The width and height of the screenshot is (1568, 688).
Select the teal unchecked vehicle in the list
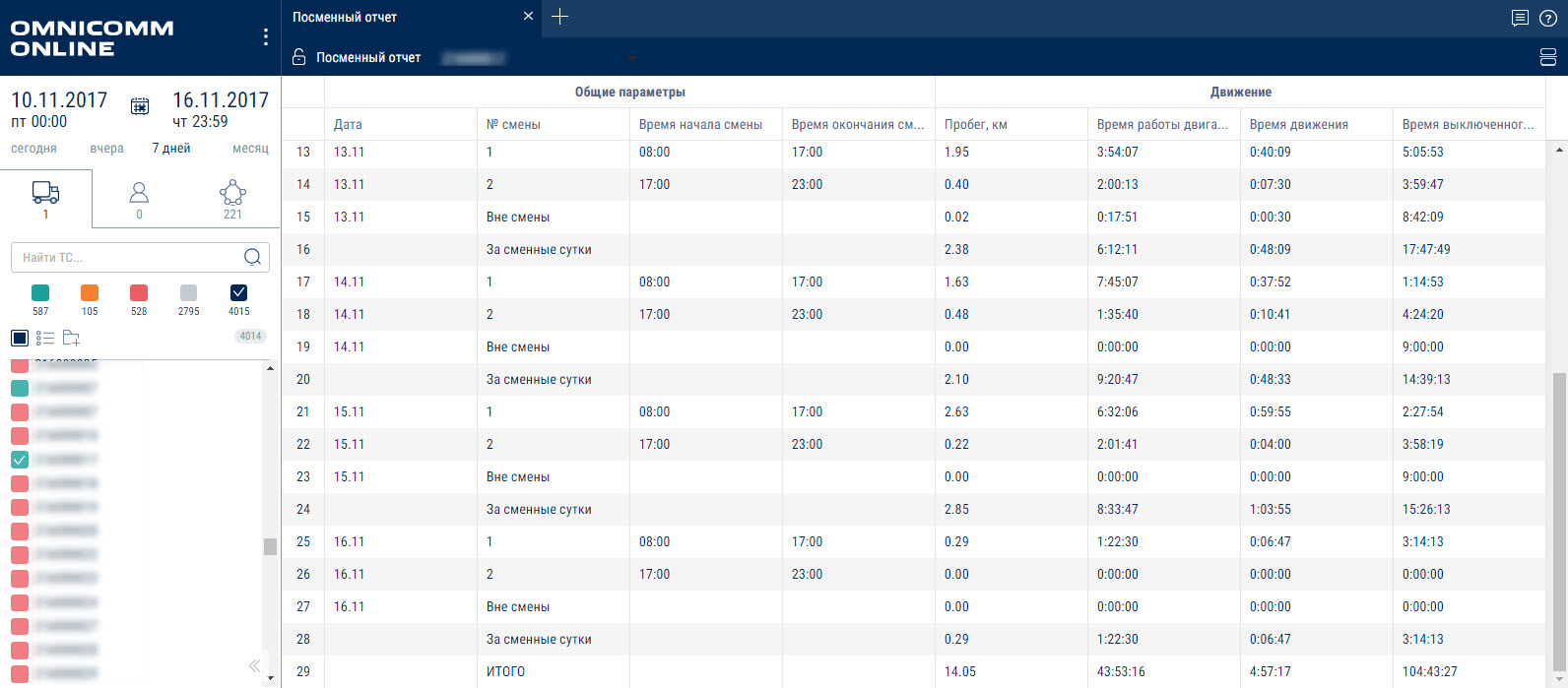coord(19,388)
